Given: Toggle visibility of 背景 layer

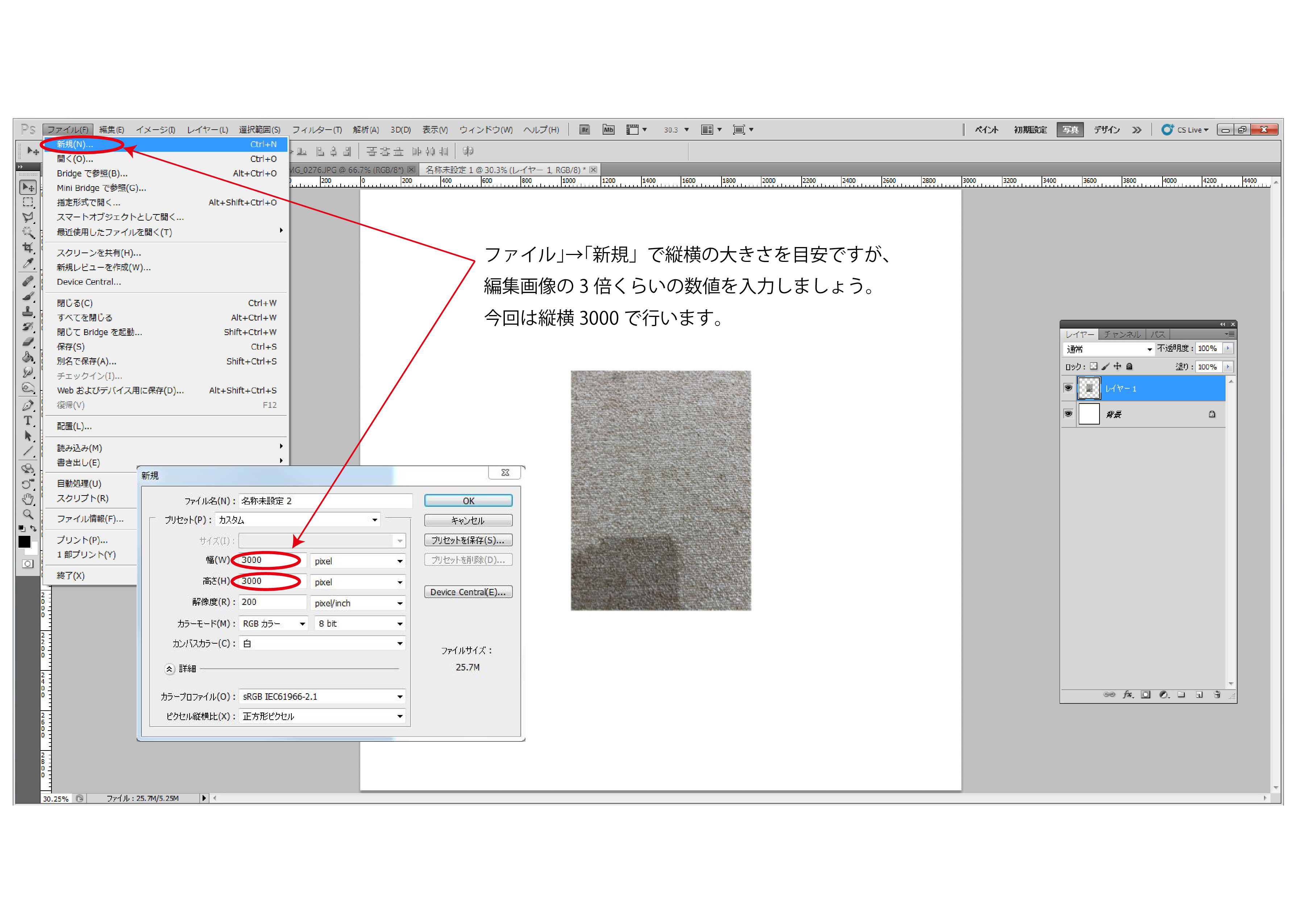Looking at the screenshot, I should tap(1068, 414).
